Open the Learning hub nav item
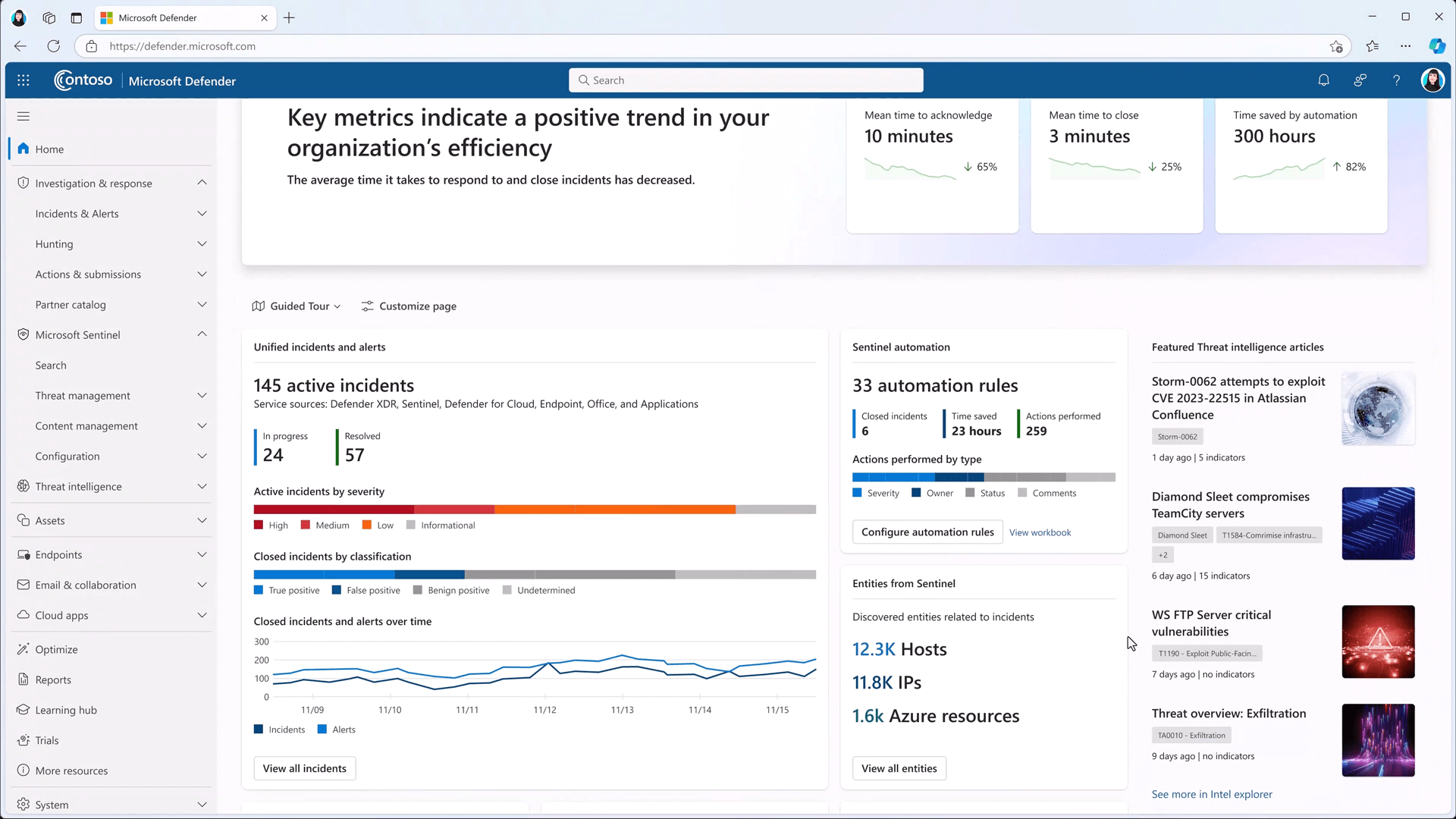Screen dimensions: 1456x819 pos(112,710)
